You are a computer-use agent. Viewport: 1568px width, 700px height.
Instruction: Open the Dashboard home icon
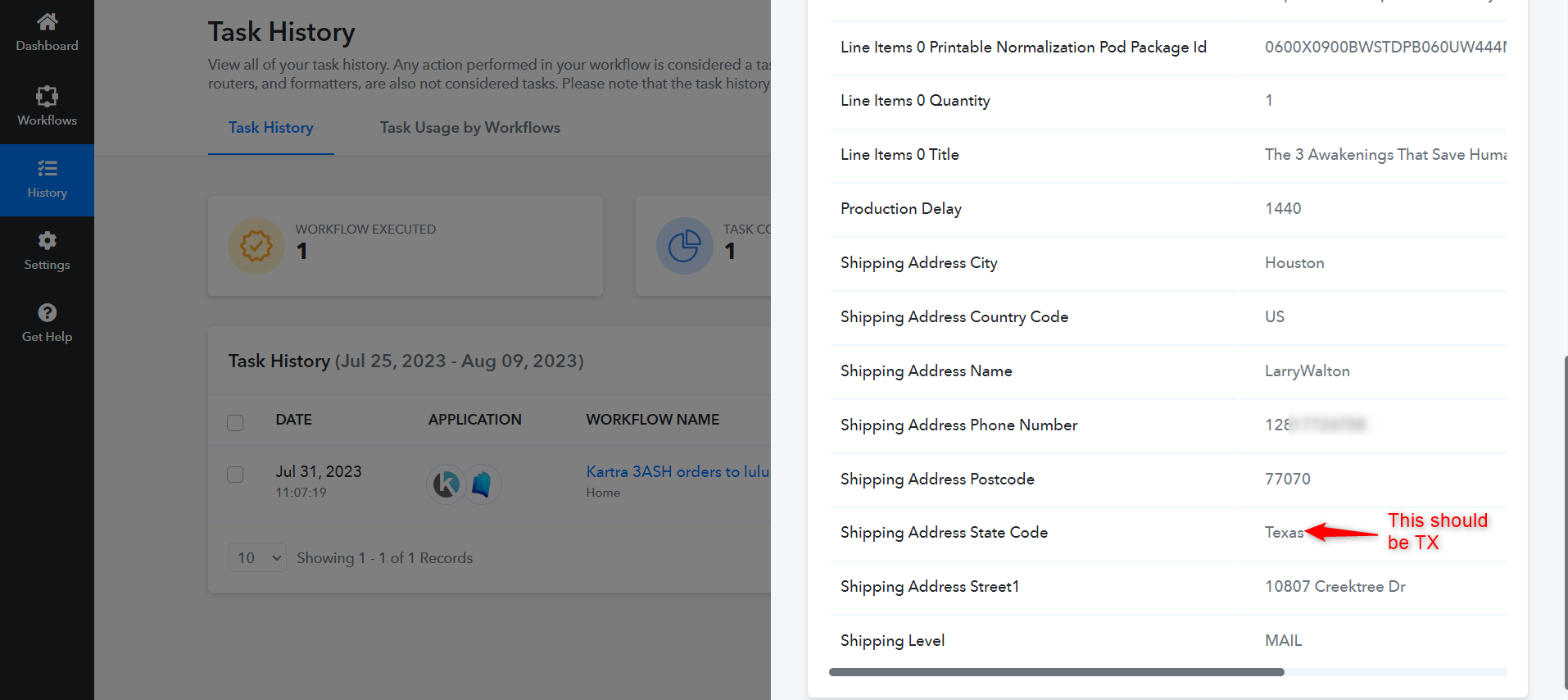coord(47,21)
